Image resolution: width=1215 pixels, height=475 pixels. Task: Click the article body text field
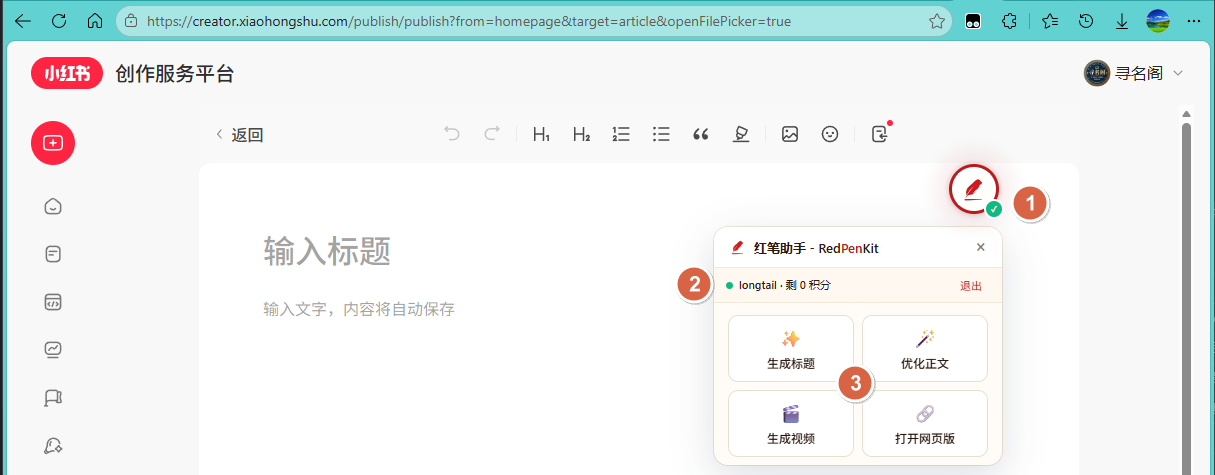pos(359,309)
